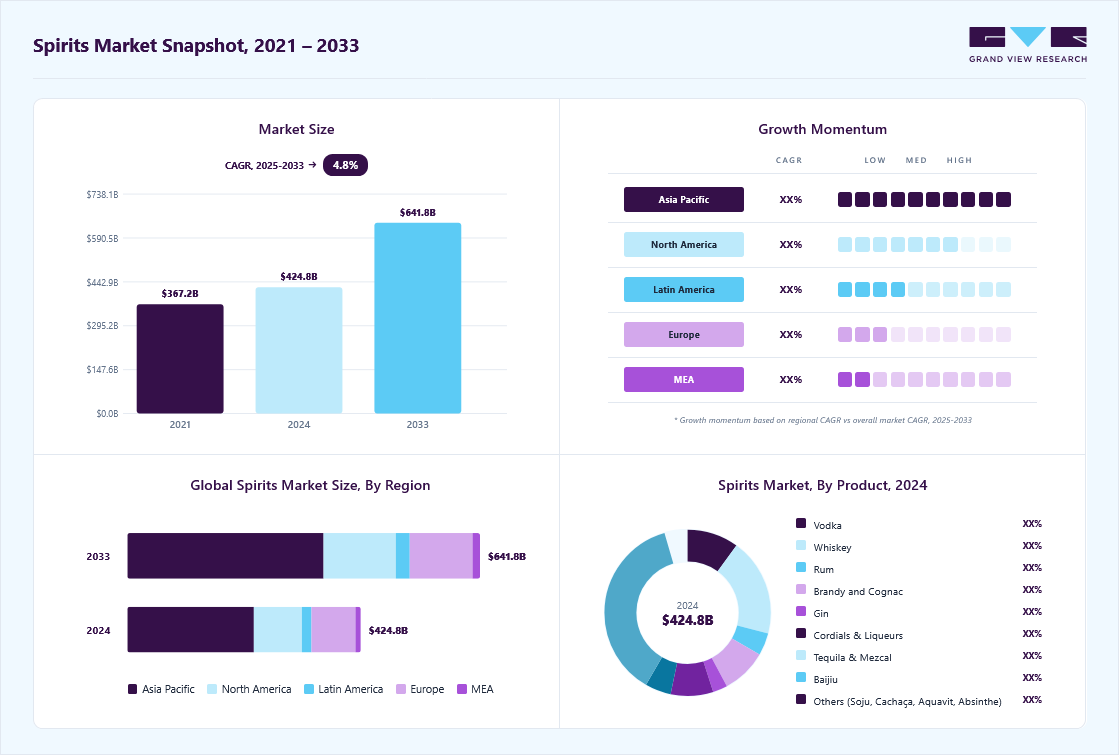Image resolution: width=1120 pixels, height=755 pixels.
Task: Click the $147.6B y-axis label
Action: pos(102,369)
